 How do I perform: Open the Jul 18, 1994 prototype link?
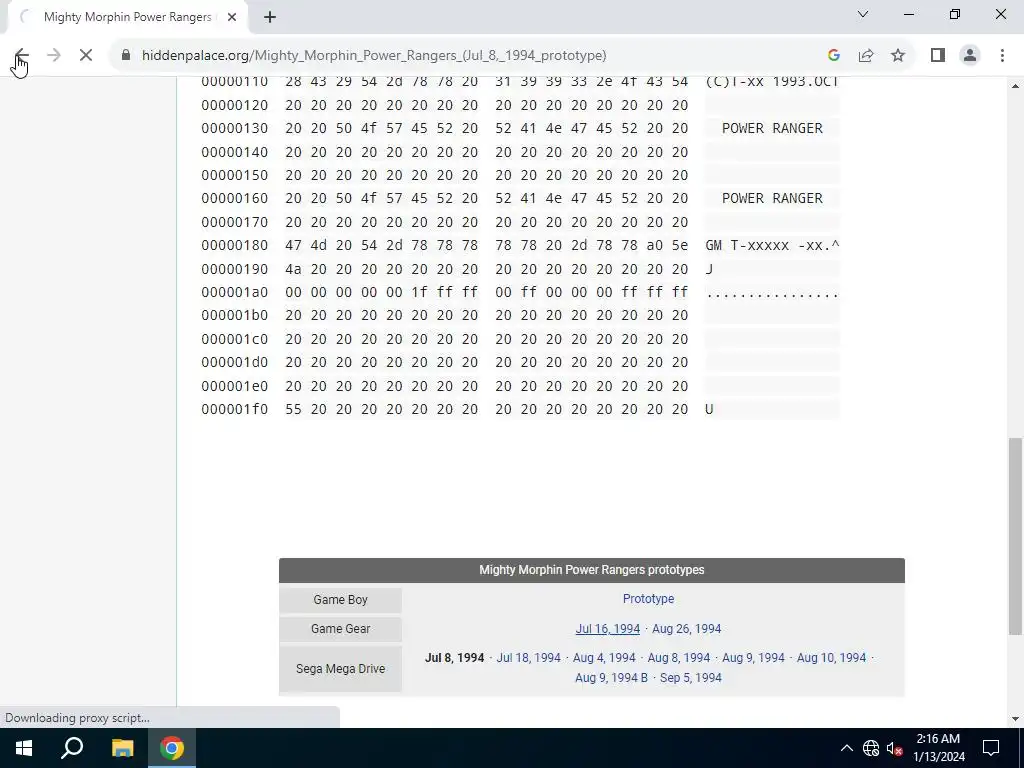[528, 658]
